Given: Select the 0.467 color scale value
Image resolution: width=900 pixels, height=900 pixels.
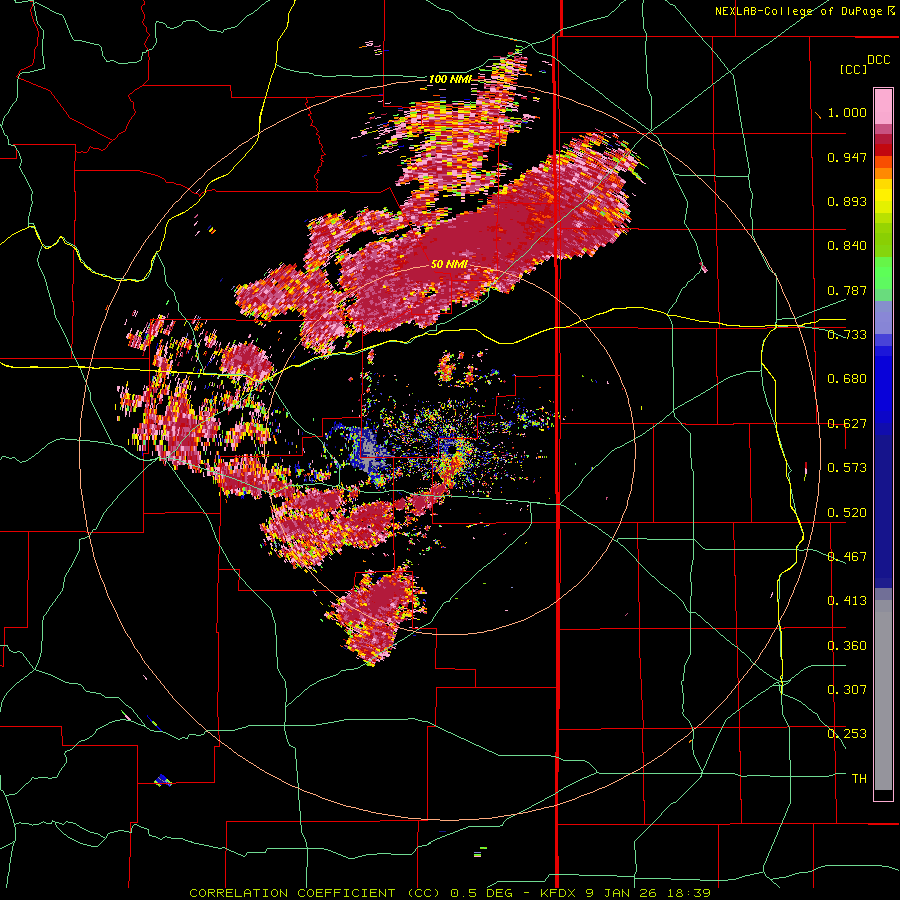Looking at the screenshot, I should 847,557.
